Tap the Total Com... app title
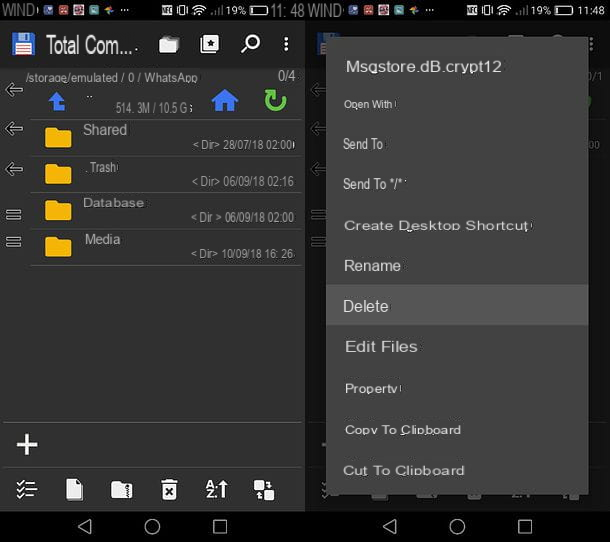This screenshot has width=610, height=542. pos(91,45)
